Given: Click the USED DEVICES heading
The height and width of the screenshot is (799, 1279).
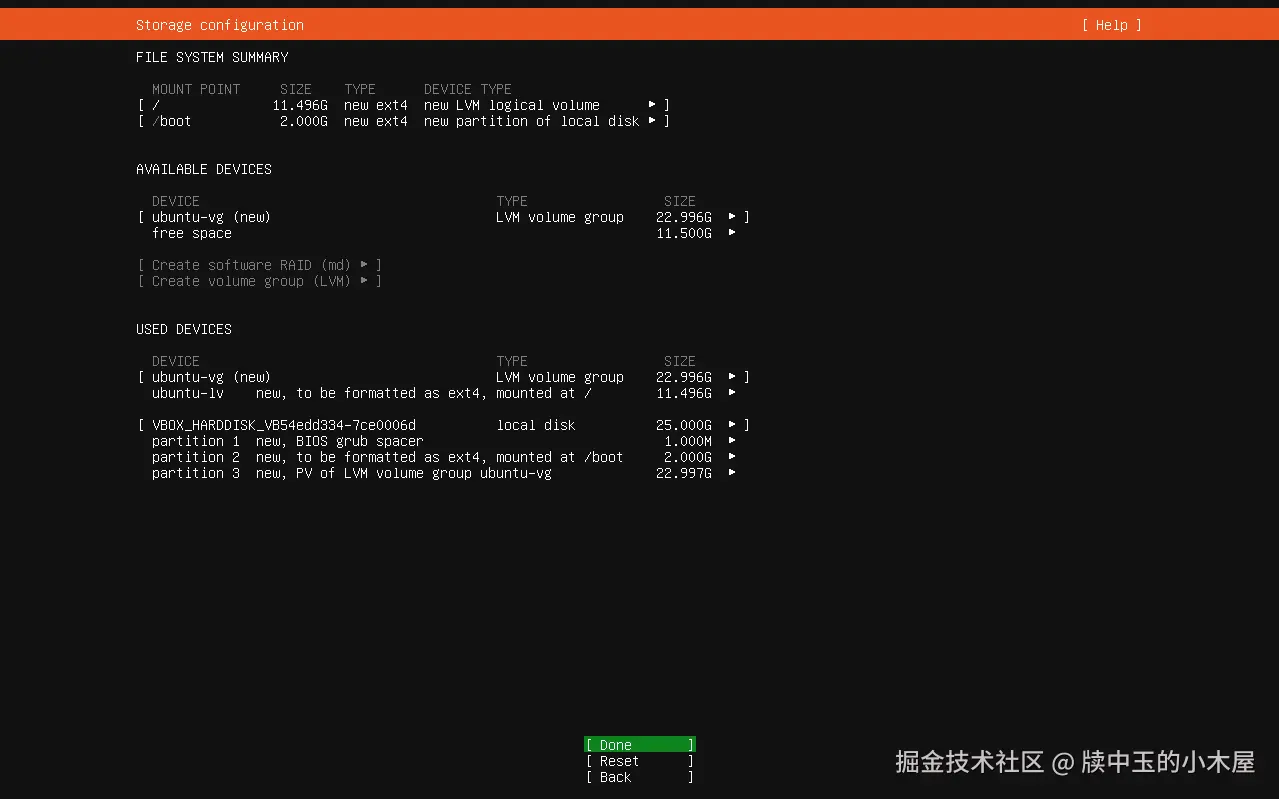Looking at the screenshot, I should click(x=184, y=329).
